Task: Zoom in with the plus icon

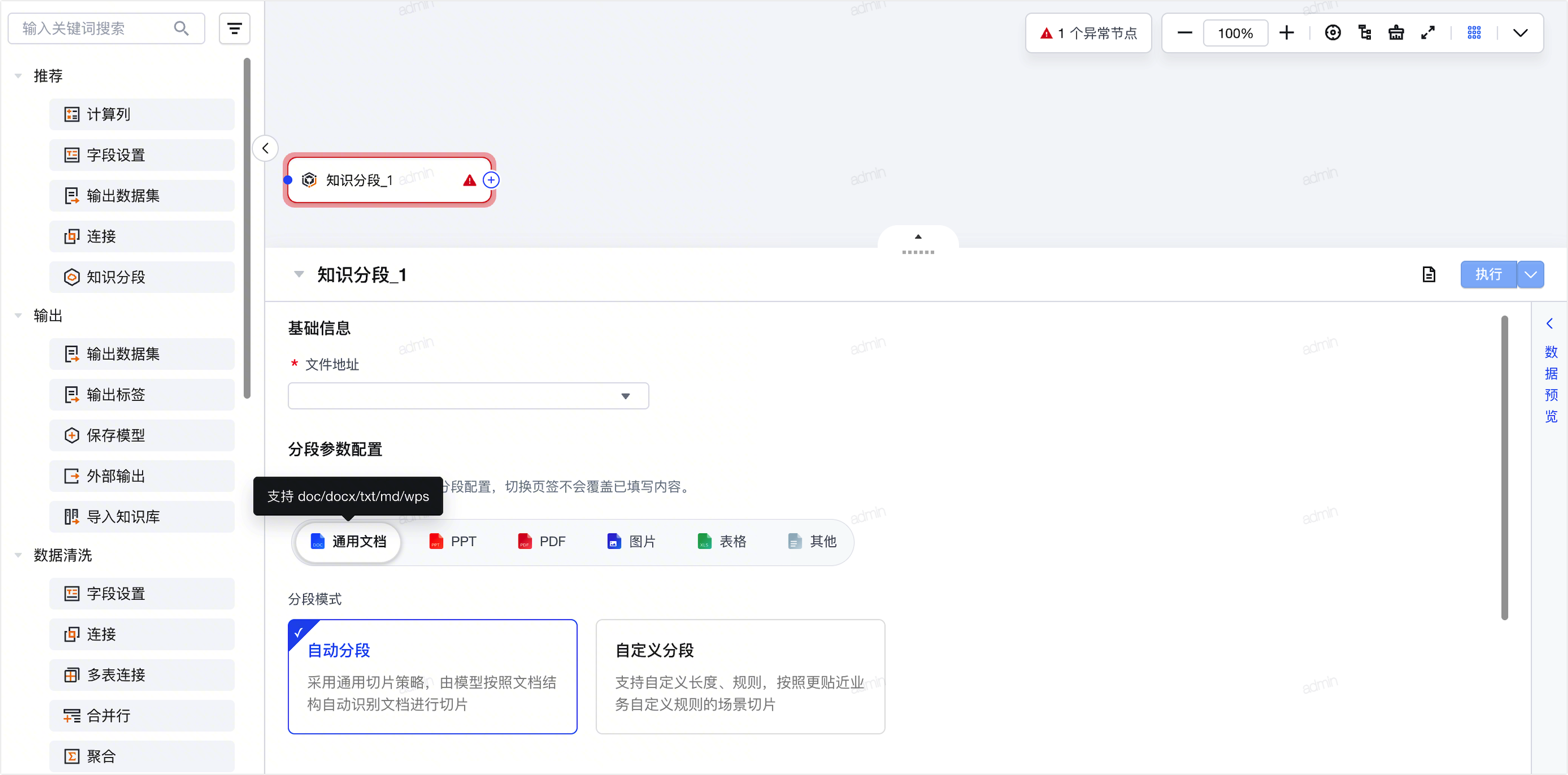Action: [x=1286, y=33]
